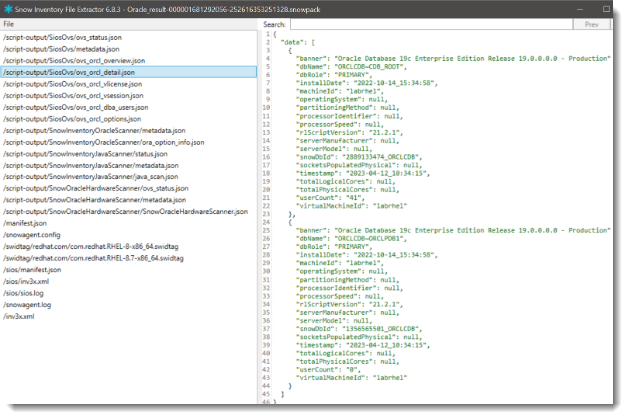Click the "userCount": "41" line
Screen dimensions: 628x419
click(x=330, y=197)
